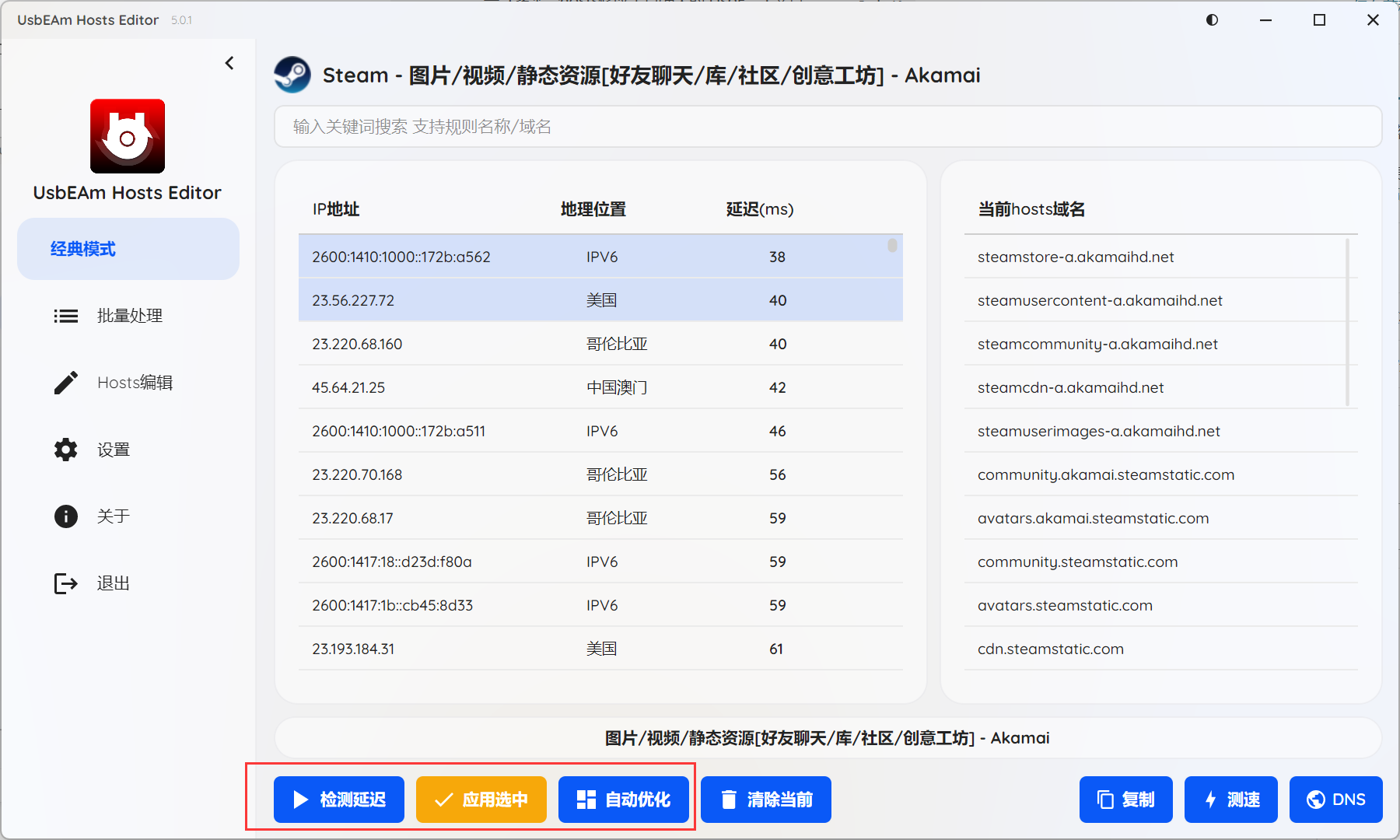This screenshot has width=1400, height=840.
Task: Click the 复制 copy icon button
Action: click(1125, 799)
